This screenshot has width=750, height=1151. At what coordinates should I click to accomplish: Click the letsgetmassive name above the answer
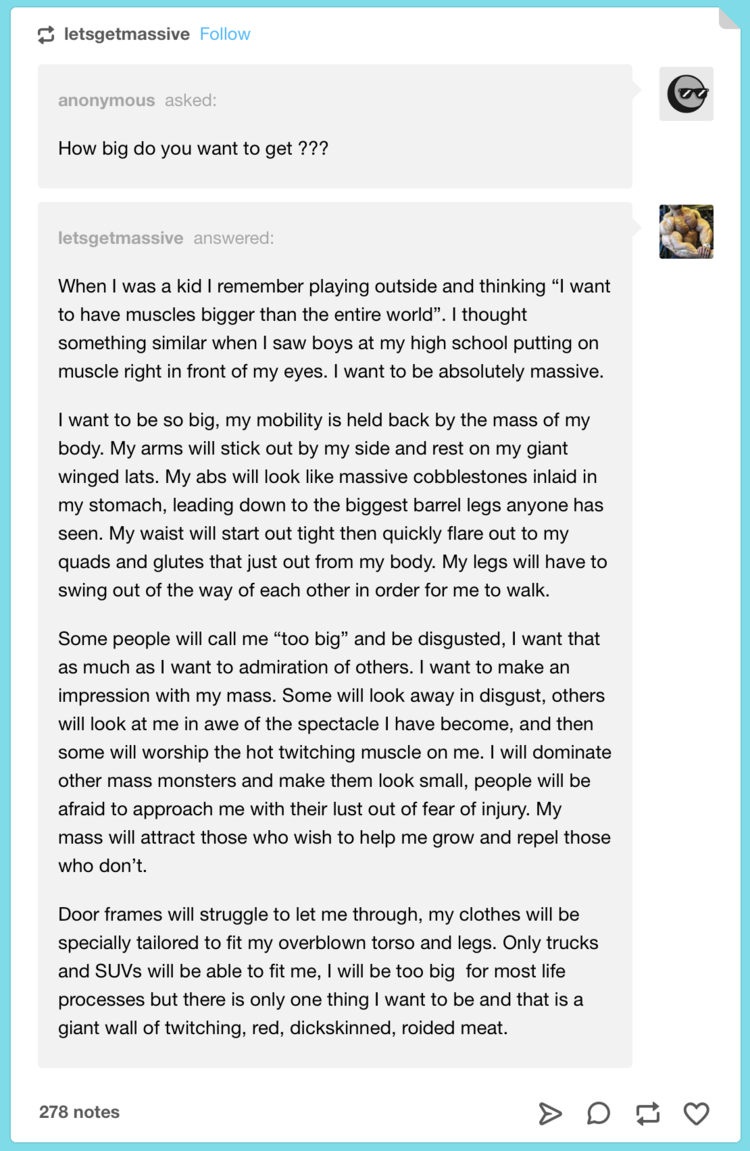[120, 238]
